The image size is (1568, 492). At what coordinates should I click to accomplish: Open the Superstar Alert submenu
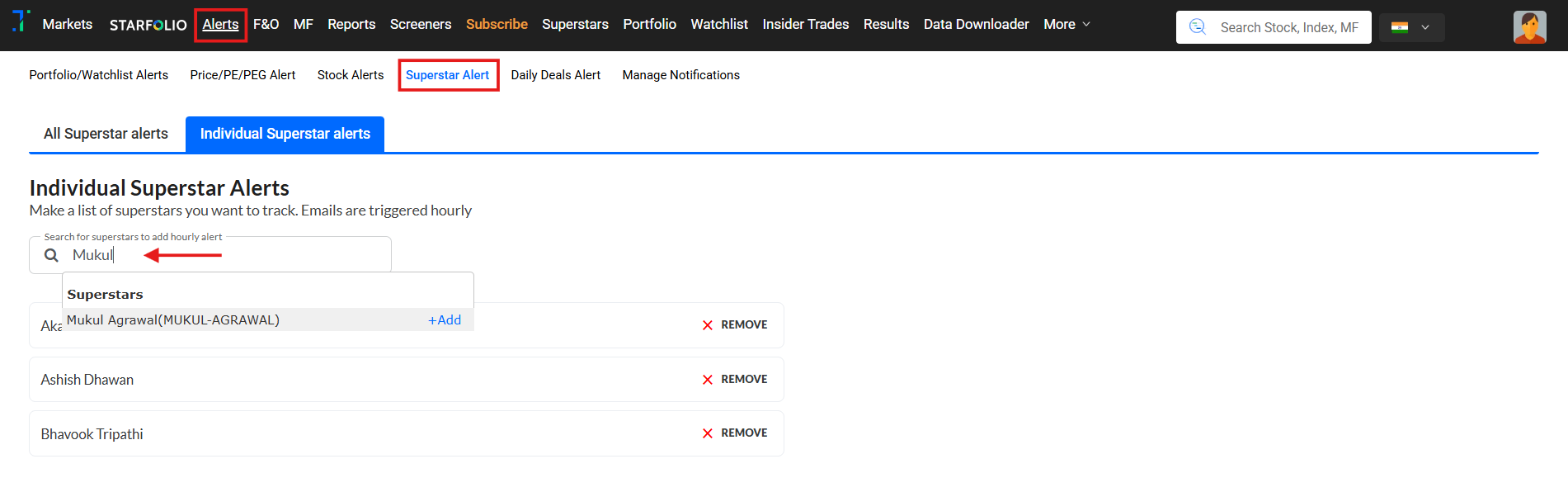(x=447, y=75)
